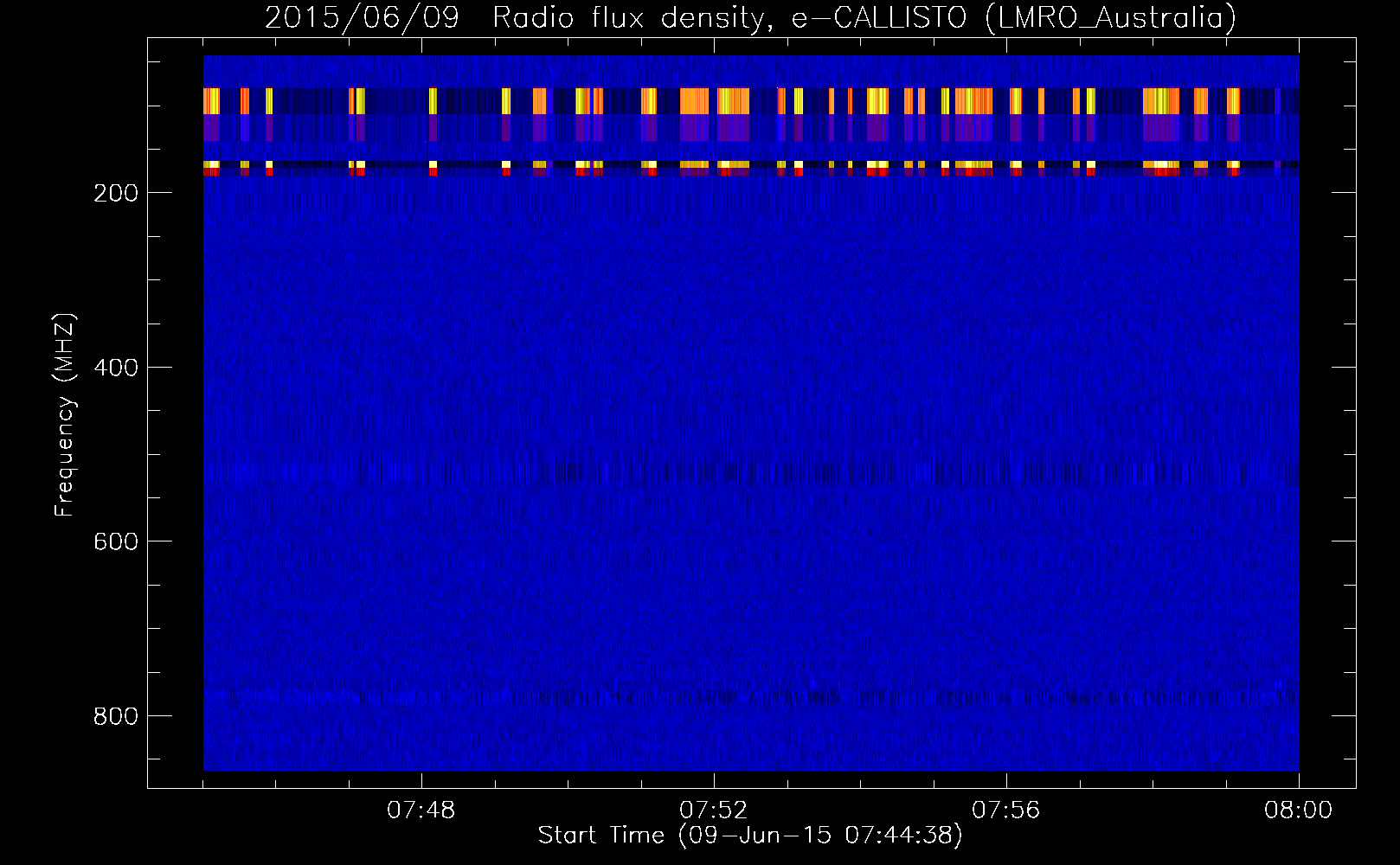
Task: Click the 200 frequency tick label
Action: click(116, 193)
